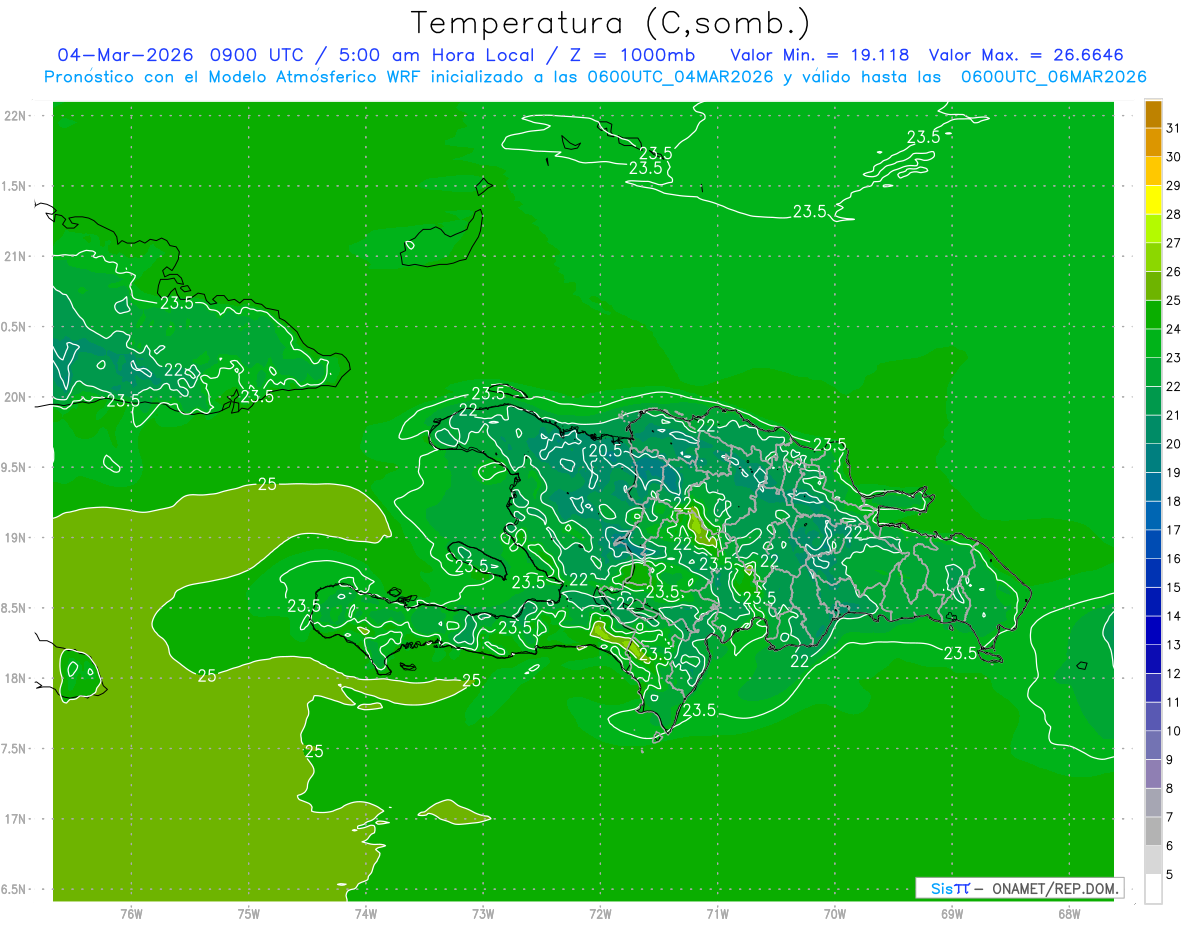Click the '20N' latitude axis label
The height and width of the screenshot is (927, 1200).
pyautogui.click(x=17, y=397)
